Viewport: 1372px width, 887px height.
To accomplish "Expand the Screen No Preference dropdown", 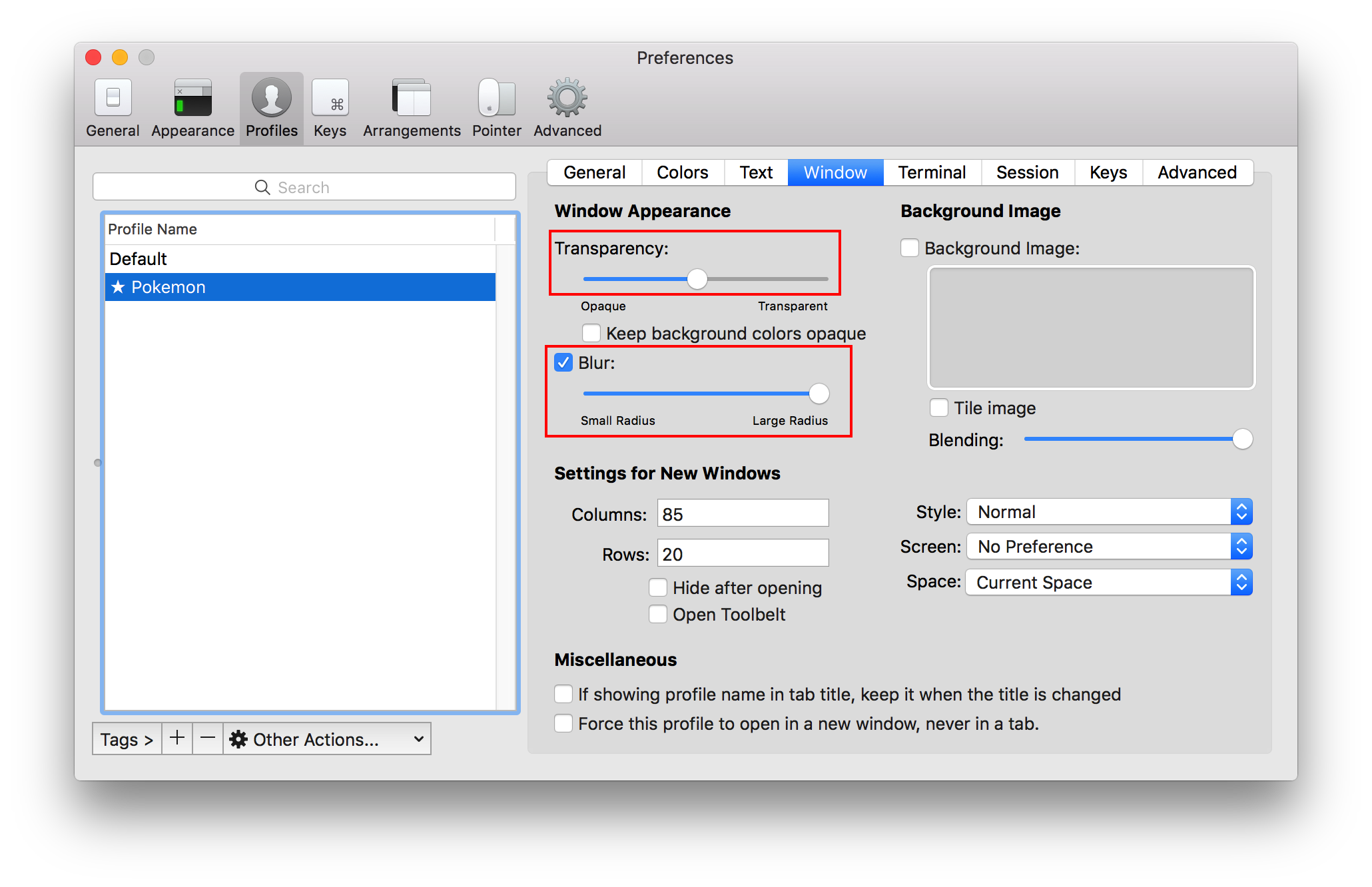I will [x=1109, y=547].
